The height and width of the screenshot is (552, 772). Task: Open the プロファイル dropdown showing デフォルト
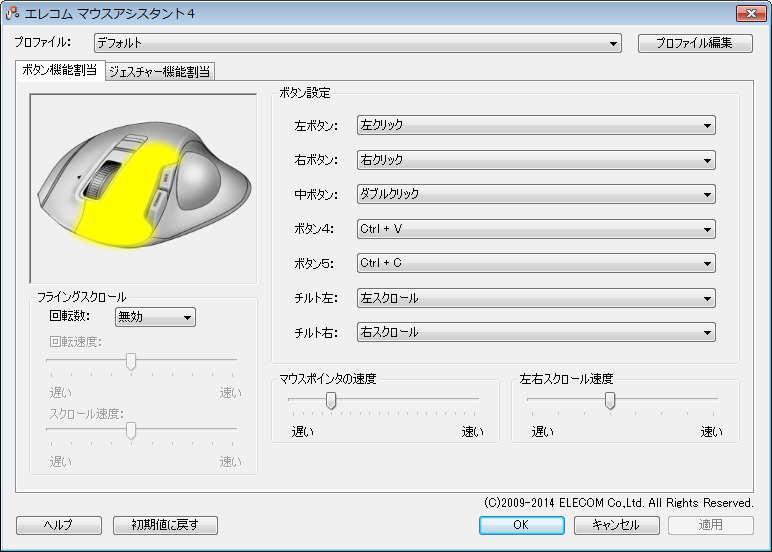(x=357, y=43)
